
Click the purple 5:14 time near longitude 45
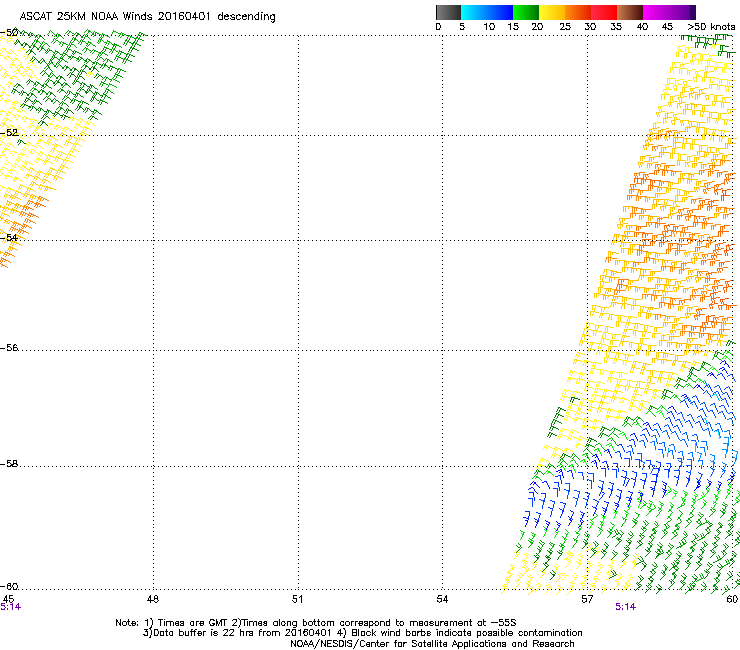click(10, 607)
